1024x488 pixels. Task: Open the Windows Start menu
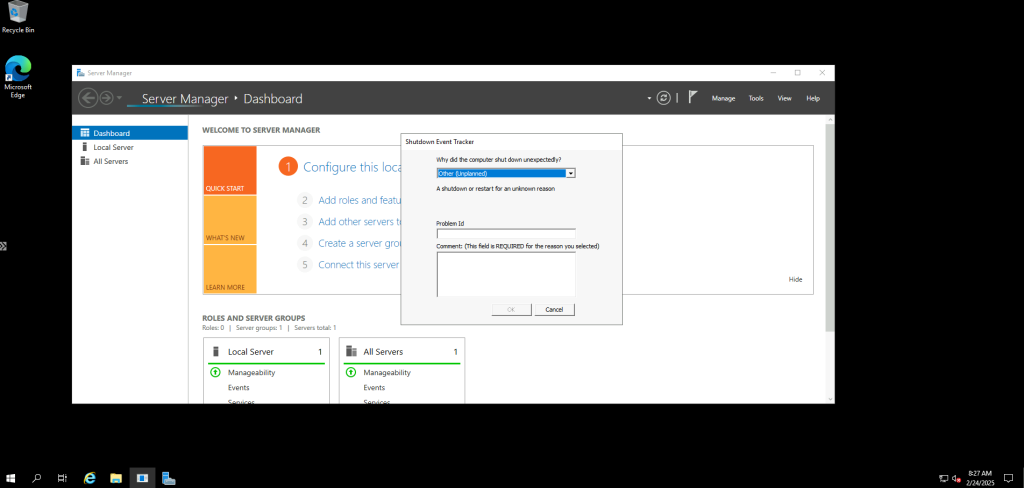(x=11, y=478)
